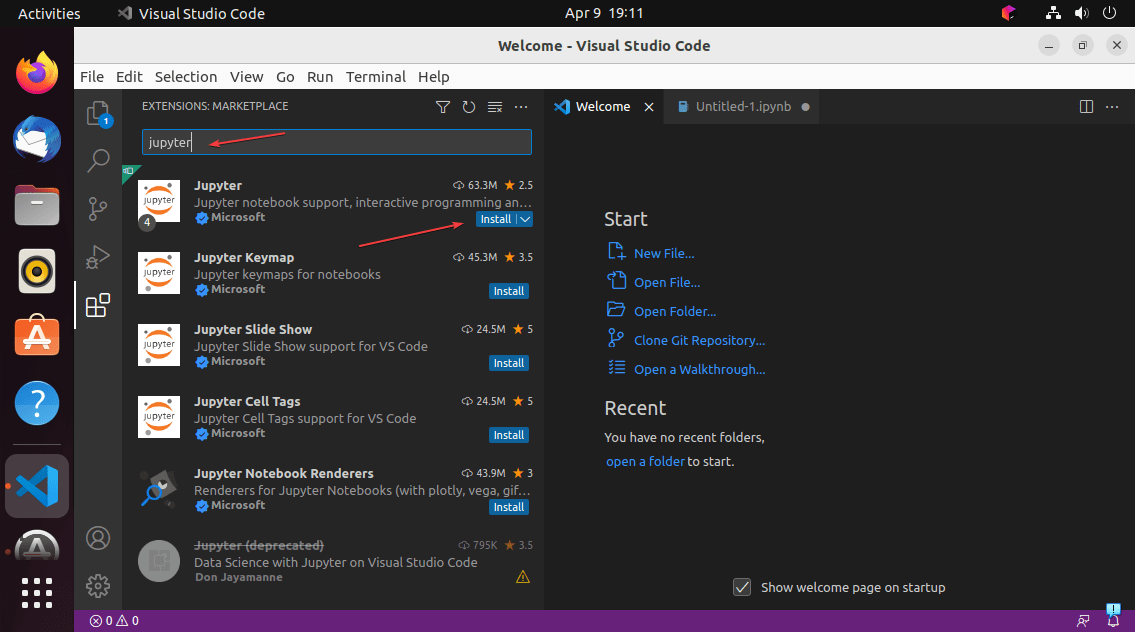Open Files manager from dock
1135x632 pixels.
tap(37, 205)
